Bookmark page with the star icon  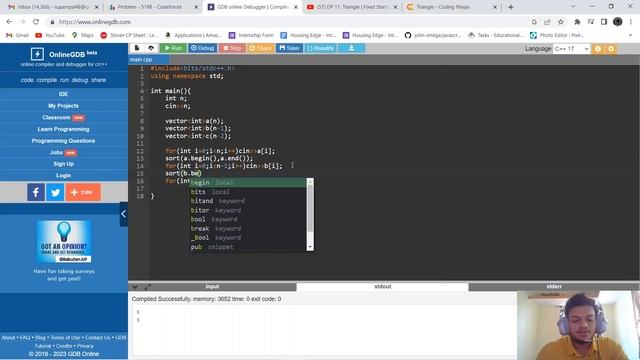click(561, 22)
